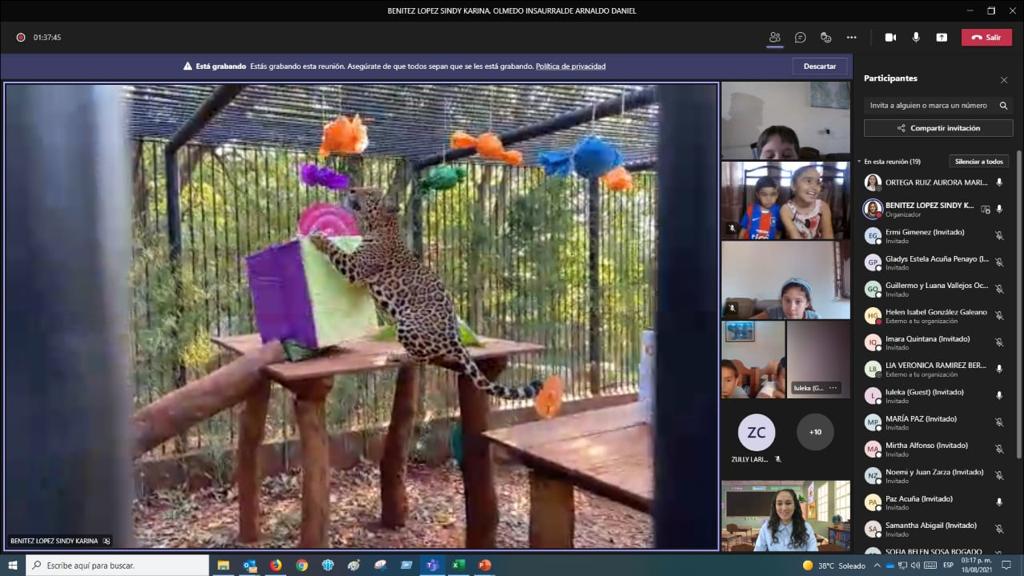Click mic icon for BENITEZ LOPEZ SINDY
Image resolution: width=1024 pixels, height=576 pixels.
coord(999,209)
